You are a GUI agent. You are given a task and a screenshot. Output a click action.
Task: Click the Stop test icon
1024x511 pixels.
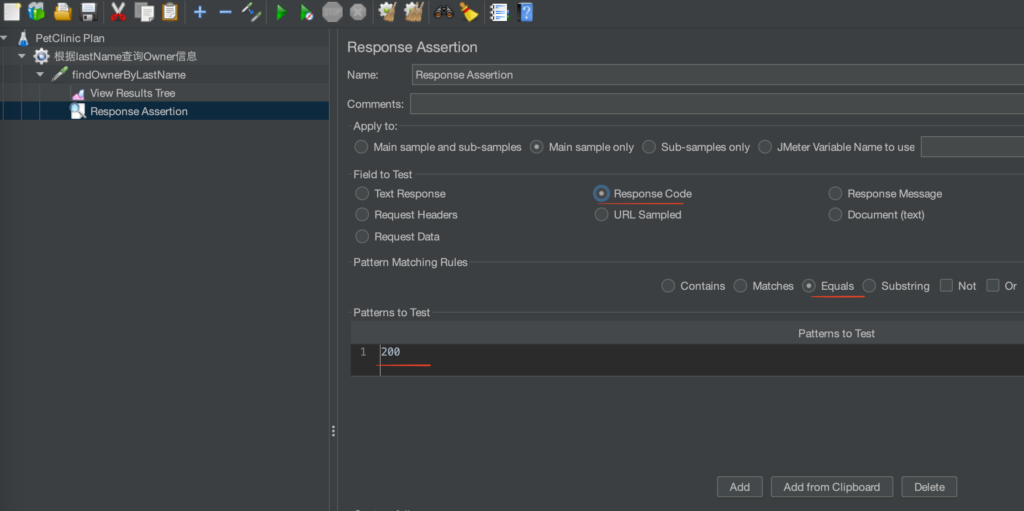[332, 11]
